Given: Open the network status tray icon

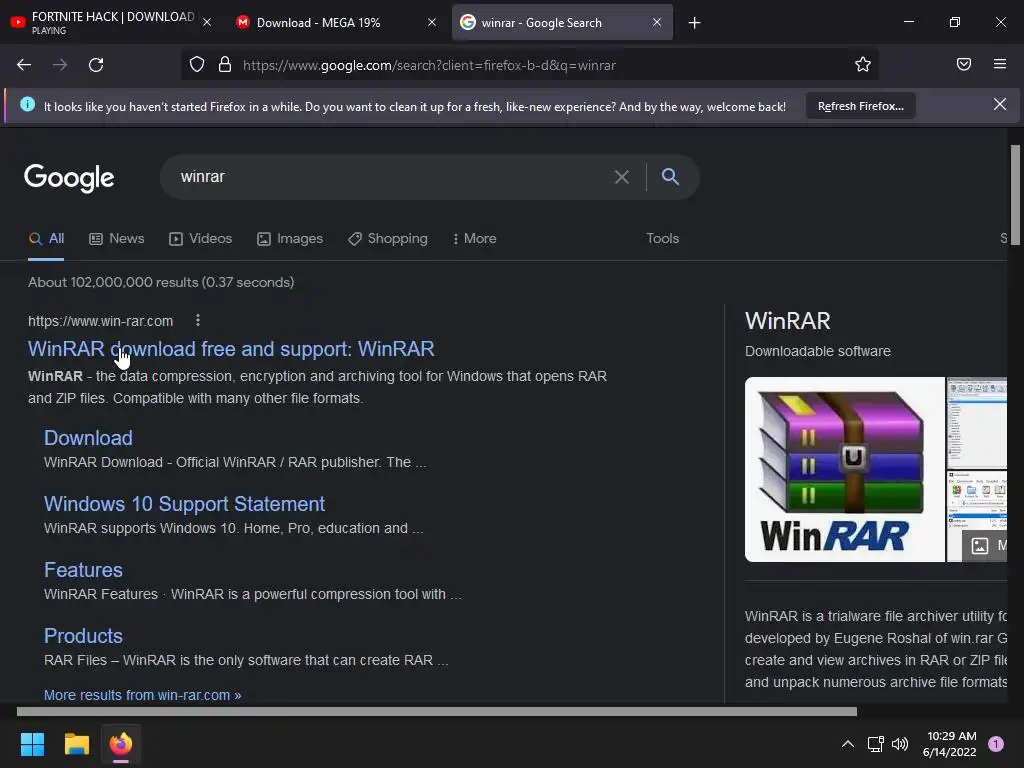Looking at the screenshot, I should pos(875,744).
